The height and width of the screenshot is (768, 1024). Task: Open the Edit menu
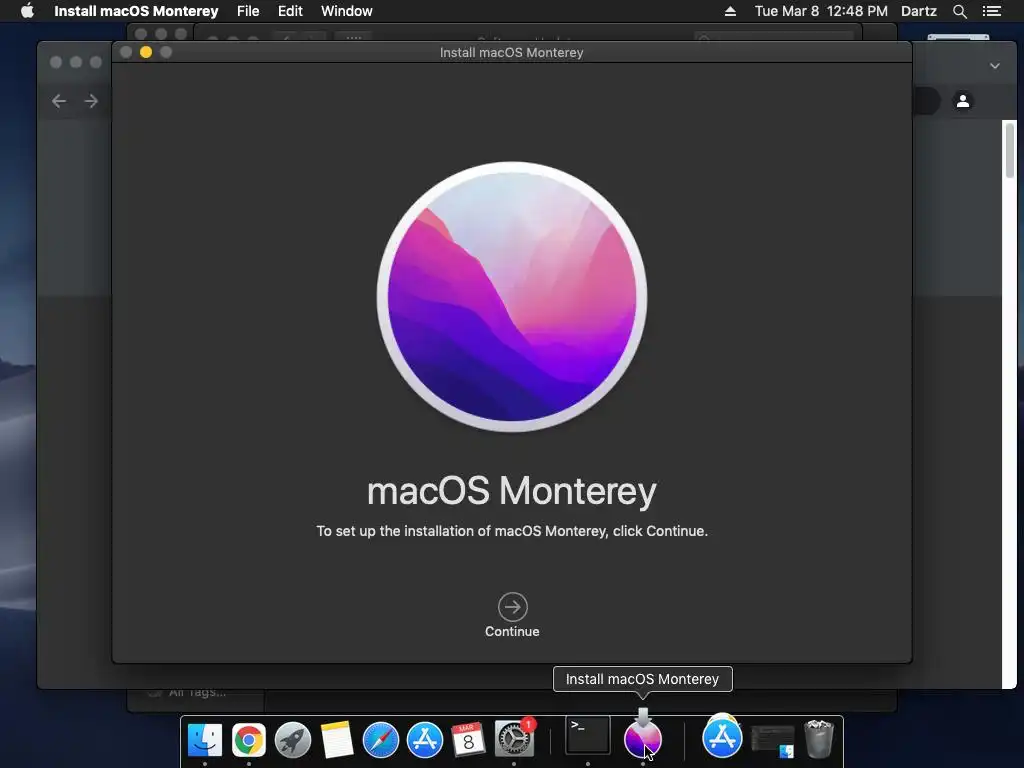(290, 11)
